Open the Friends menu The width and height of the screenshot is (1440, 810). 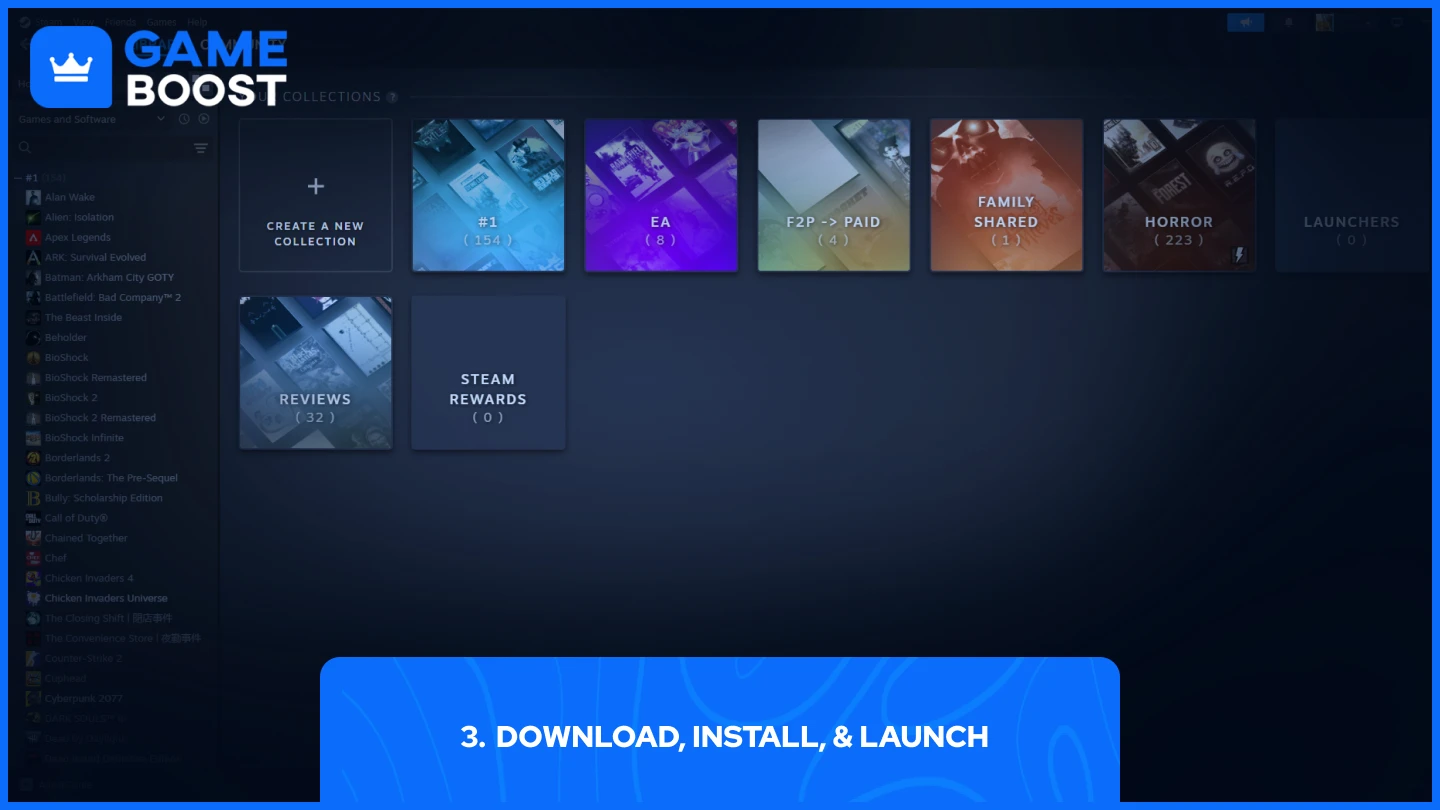click(120, 22)
